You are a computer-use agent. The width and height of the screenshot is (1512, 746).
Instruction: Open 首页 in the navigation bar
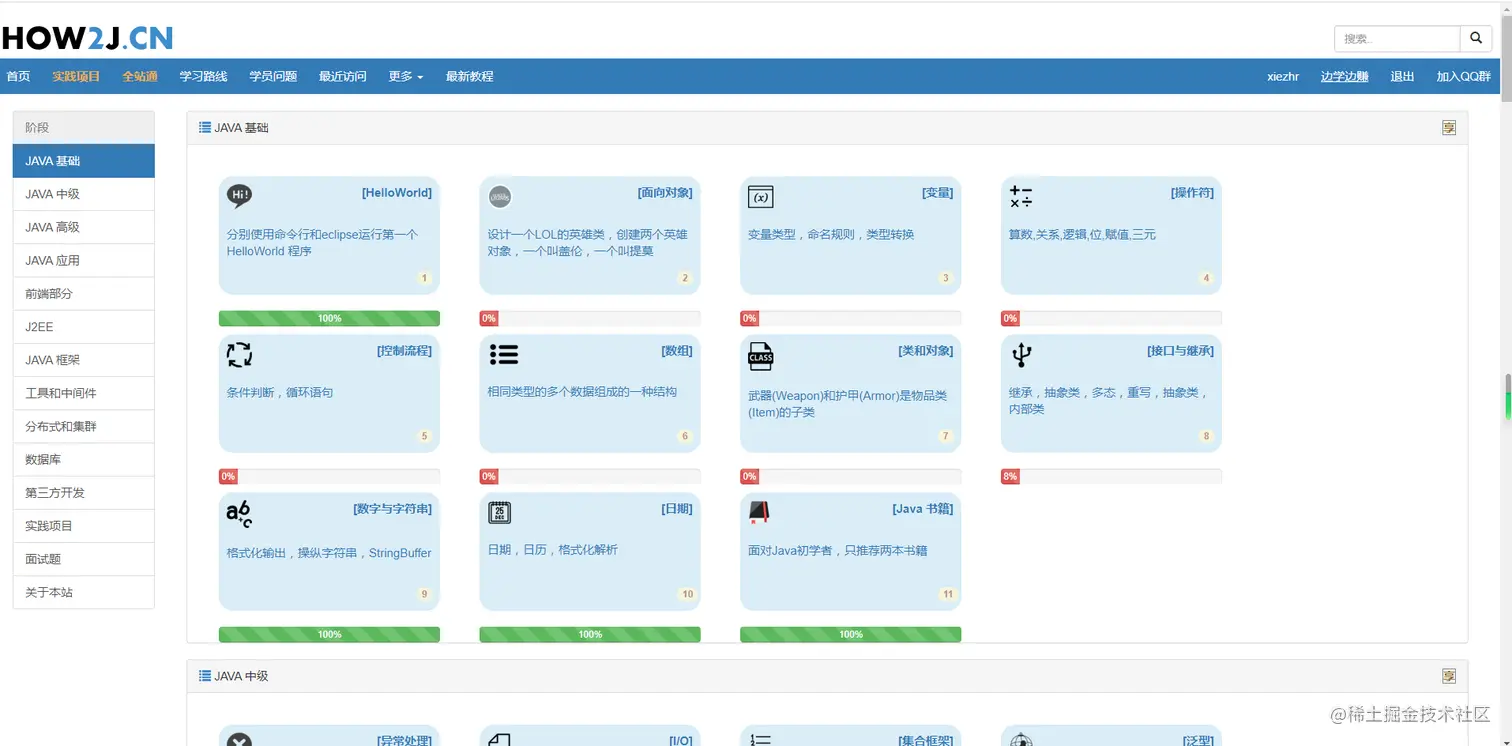(18, 76)
